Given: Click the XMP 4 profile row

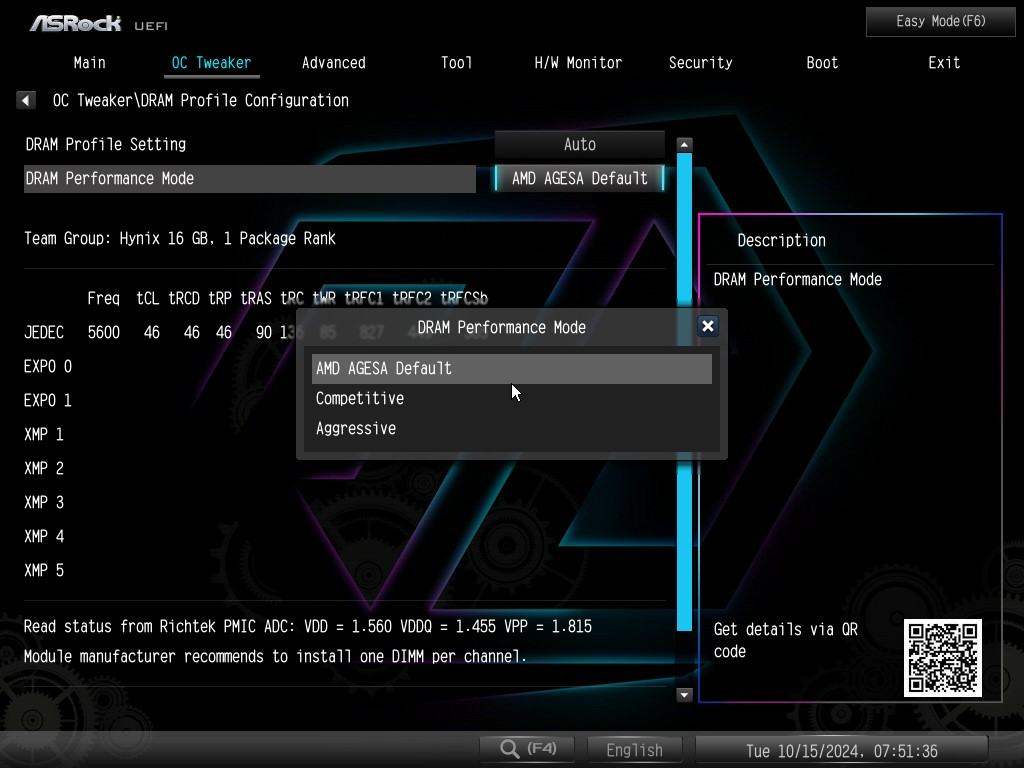Looking at the screenshot, I should (44, 536).
